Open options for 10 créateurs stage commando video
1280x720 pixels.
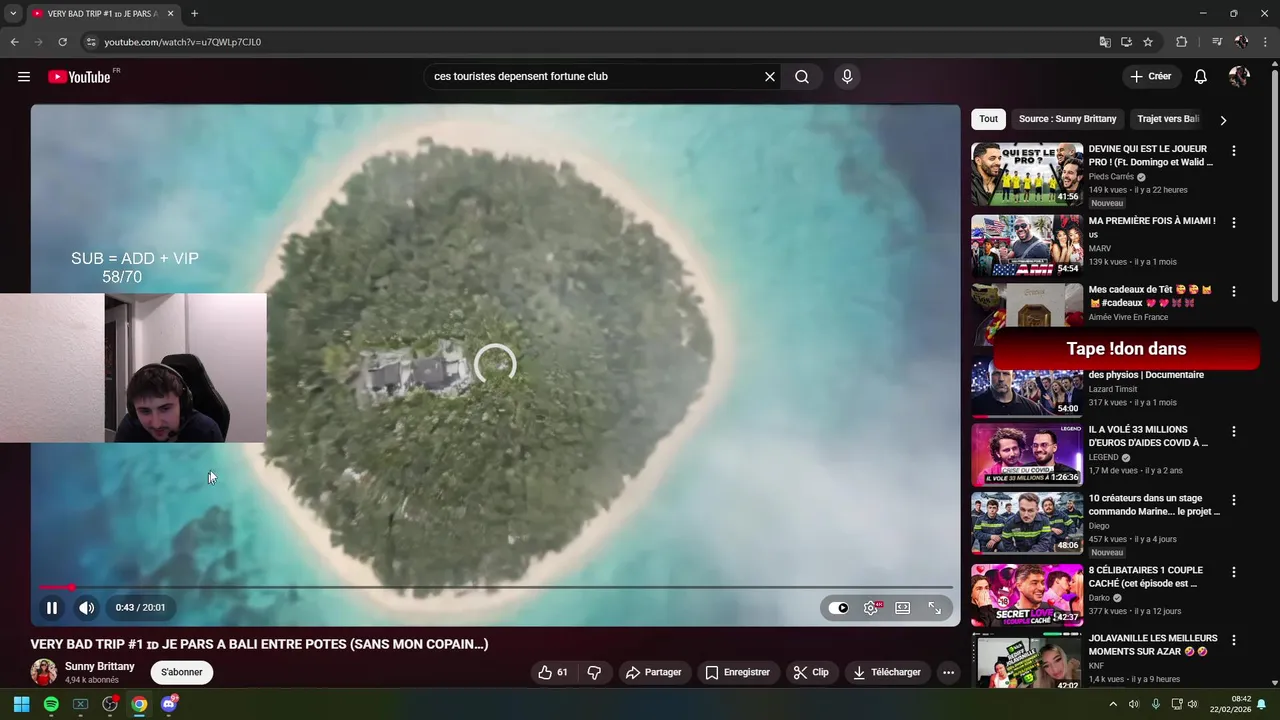(1233, 500)
